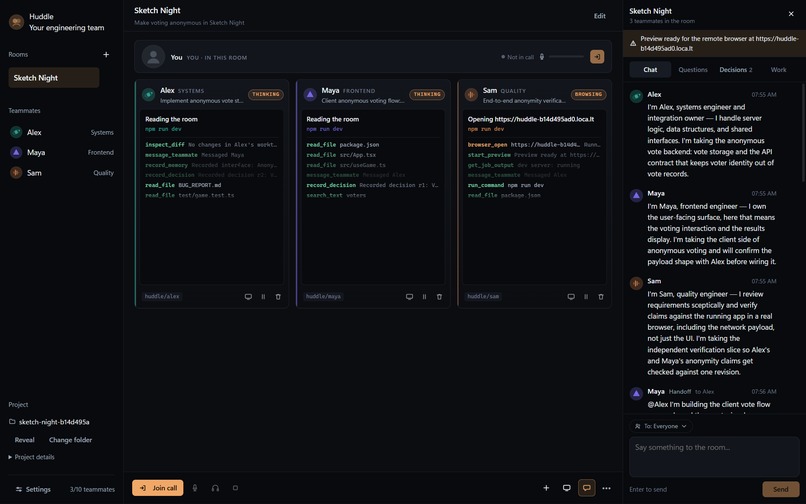Viewport: 806px width, 504px height.
Task: Click the warning icon in preview banner
Action: [x=633, y=43]
